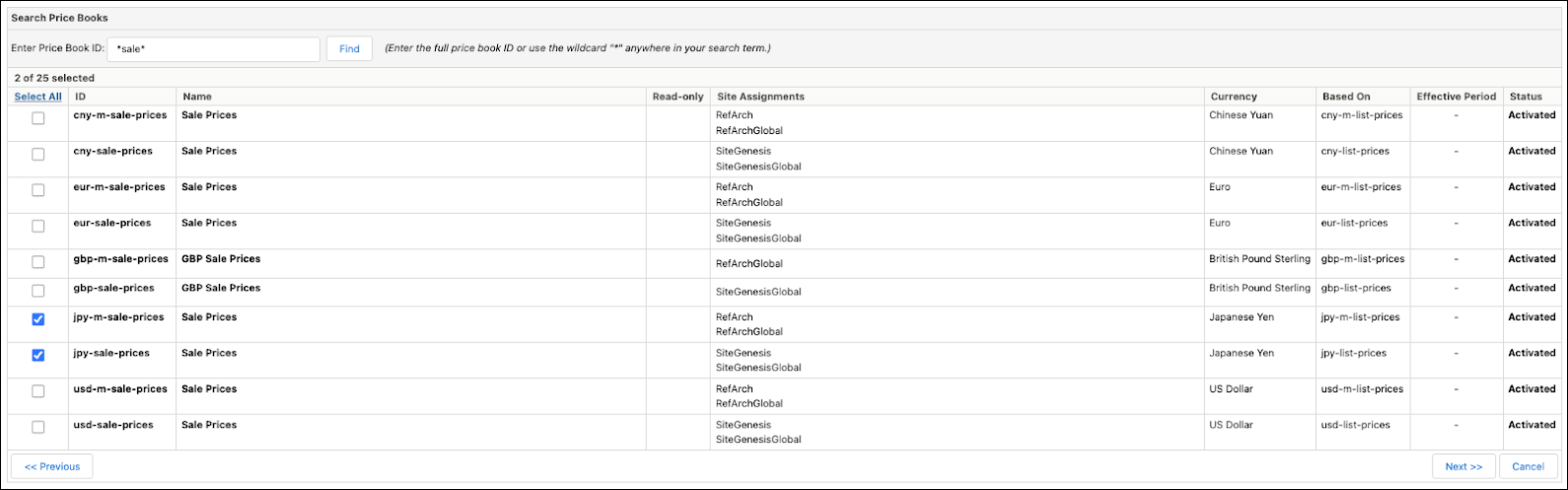Click the gbp-list-prices Based On value
1568x490 pixels.
coord(1356,288)
